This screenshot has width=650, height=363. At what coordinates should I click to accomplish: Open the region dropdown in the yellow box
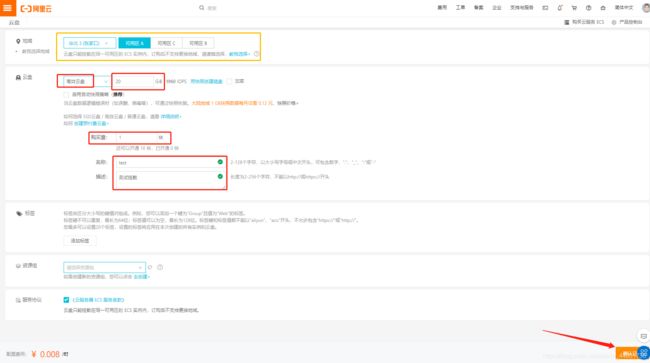click(x=89, y=43)
